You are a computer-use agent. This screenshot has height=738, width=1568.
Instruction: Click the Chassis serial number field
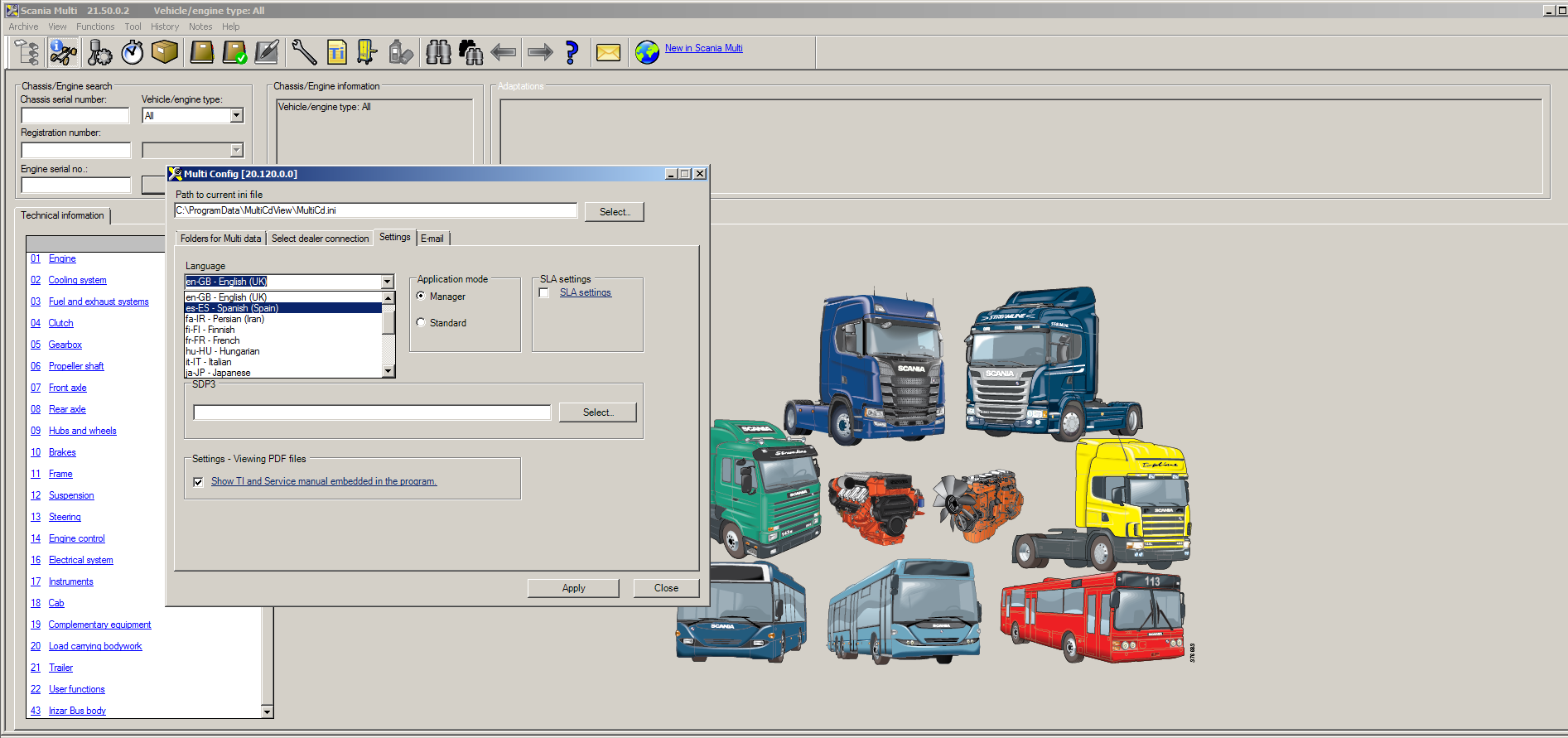pyautogui.click(x=75, y=115)
